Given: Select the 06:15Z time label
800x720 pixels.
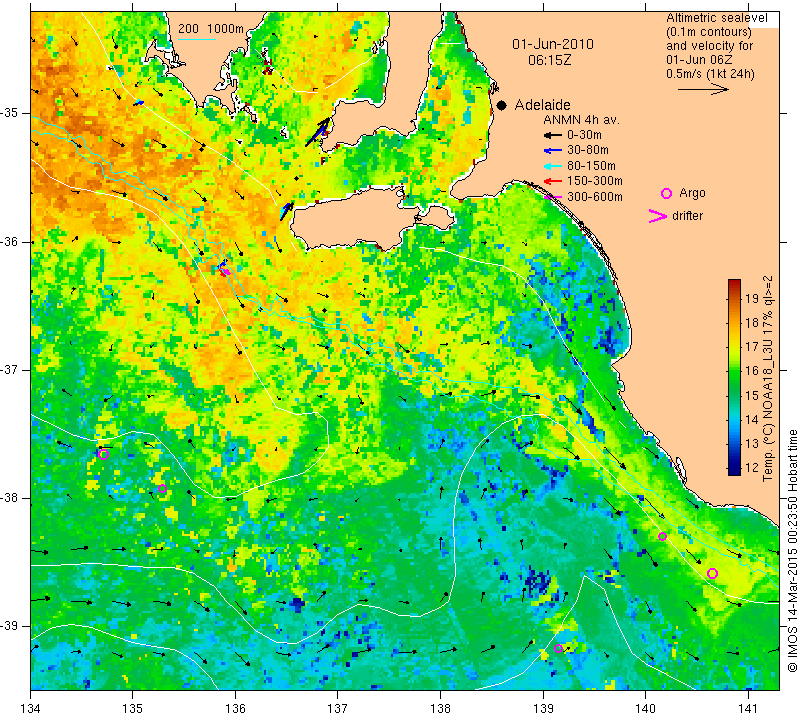Looking at the screenshot, I should point(550,60).
